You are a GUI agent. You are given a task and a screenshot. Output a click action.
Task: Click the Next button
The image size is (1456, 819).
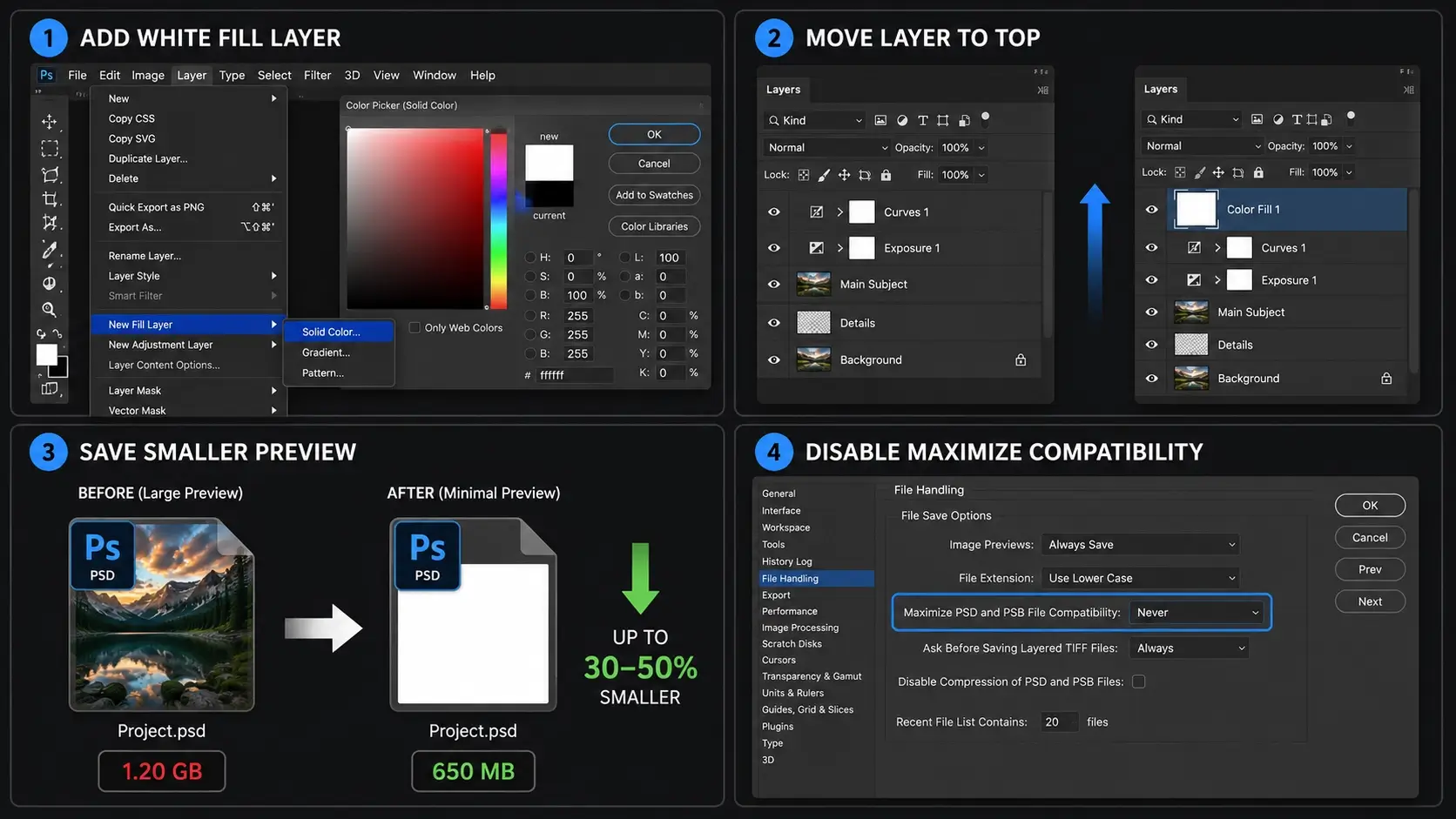[1370, 601]
